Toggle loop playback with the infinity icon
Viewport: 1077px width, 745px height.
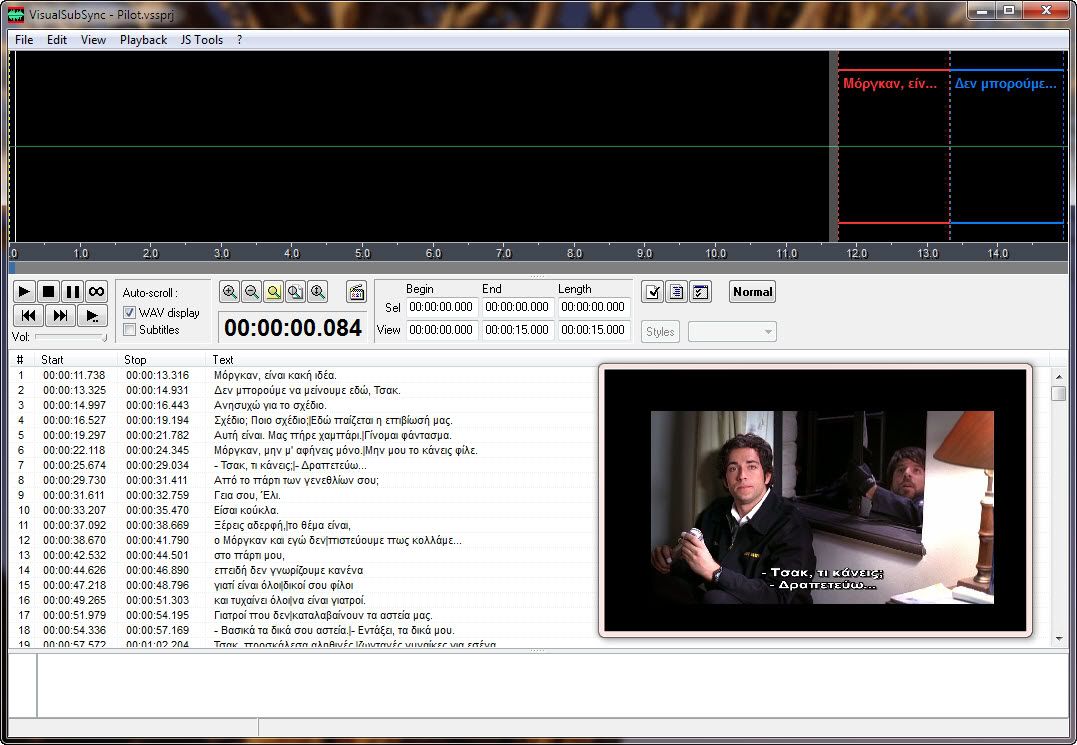click(x=96, y=292)
